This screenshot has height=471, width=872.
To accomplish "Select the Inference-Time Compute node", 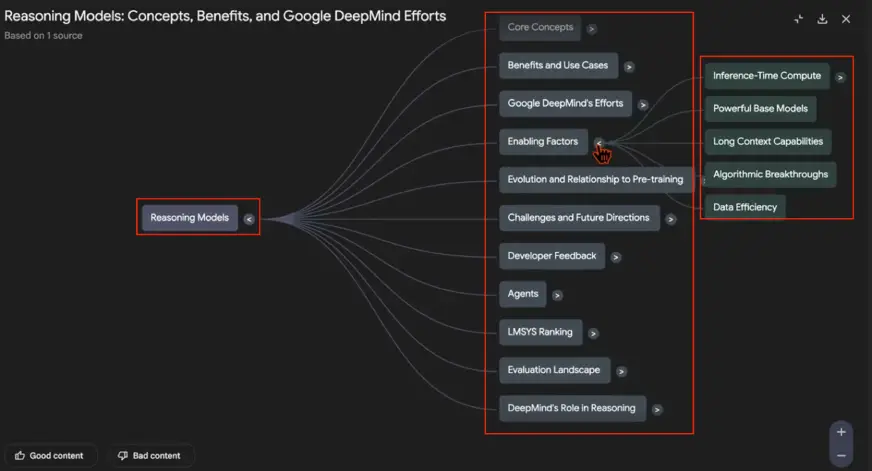I will tap(767, 76).
